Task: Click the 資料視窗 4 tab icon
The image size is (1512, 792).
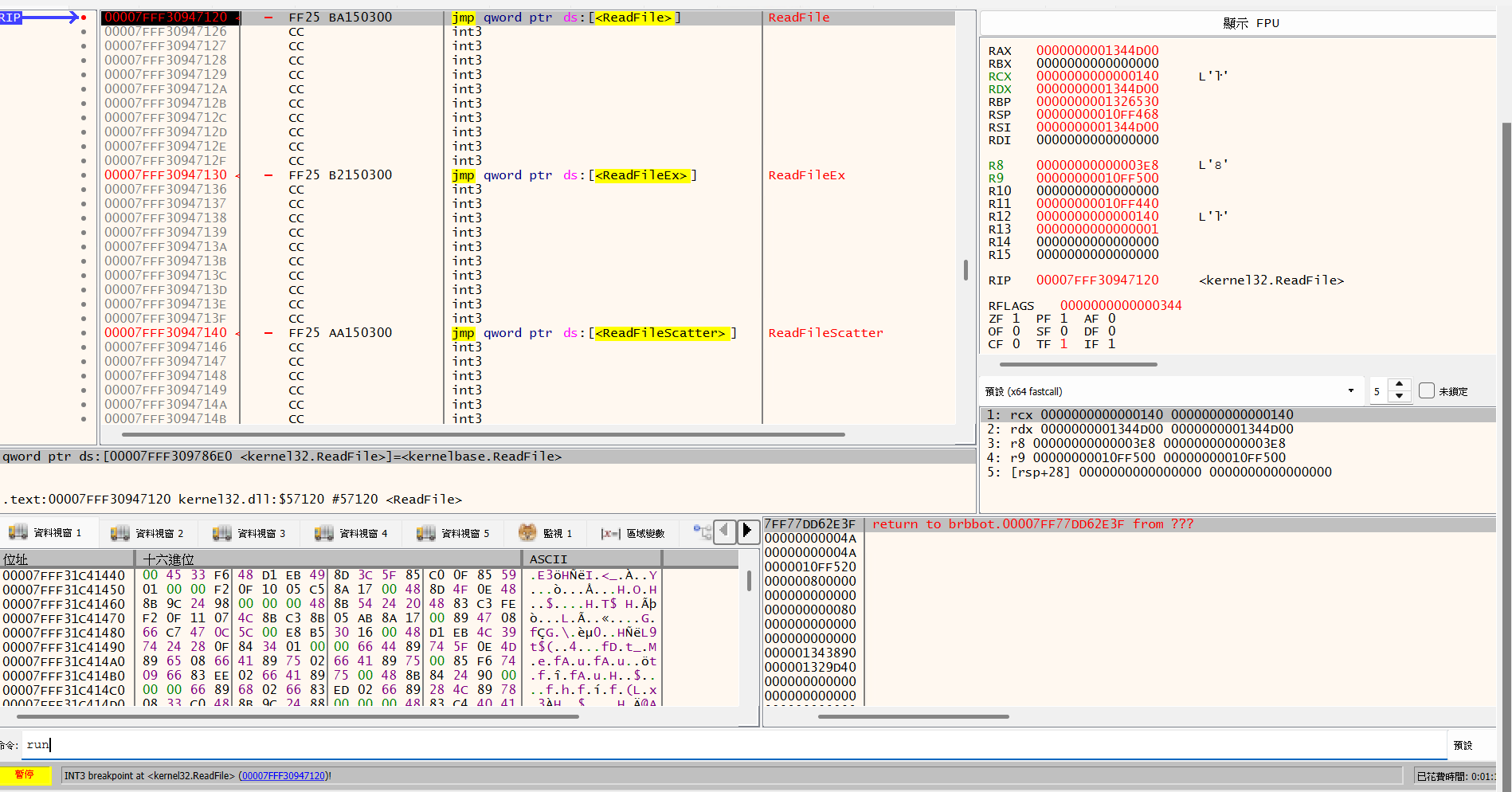Action: coord(324,532)
